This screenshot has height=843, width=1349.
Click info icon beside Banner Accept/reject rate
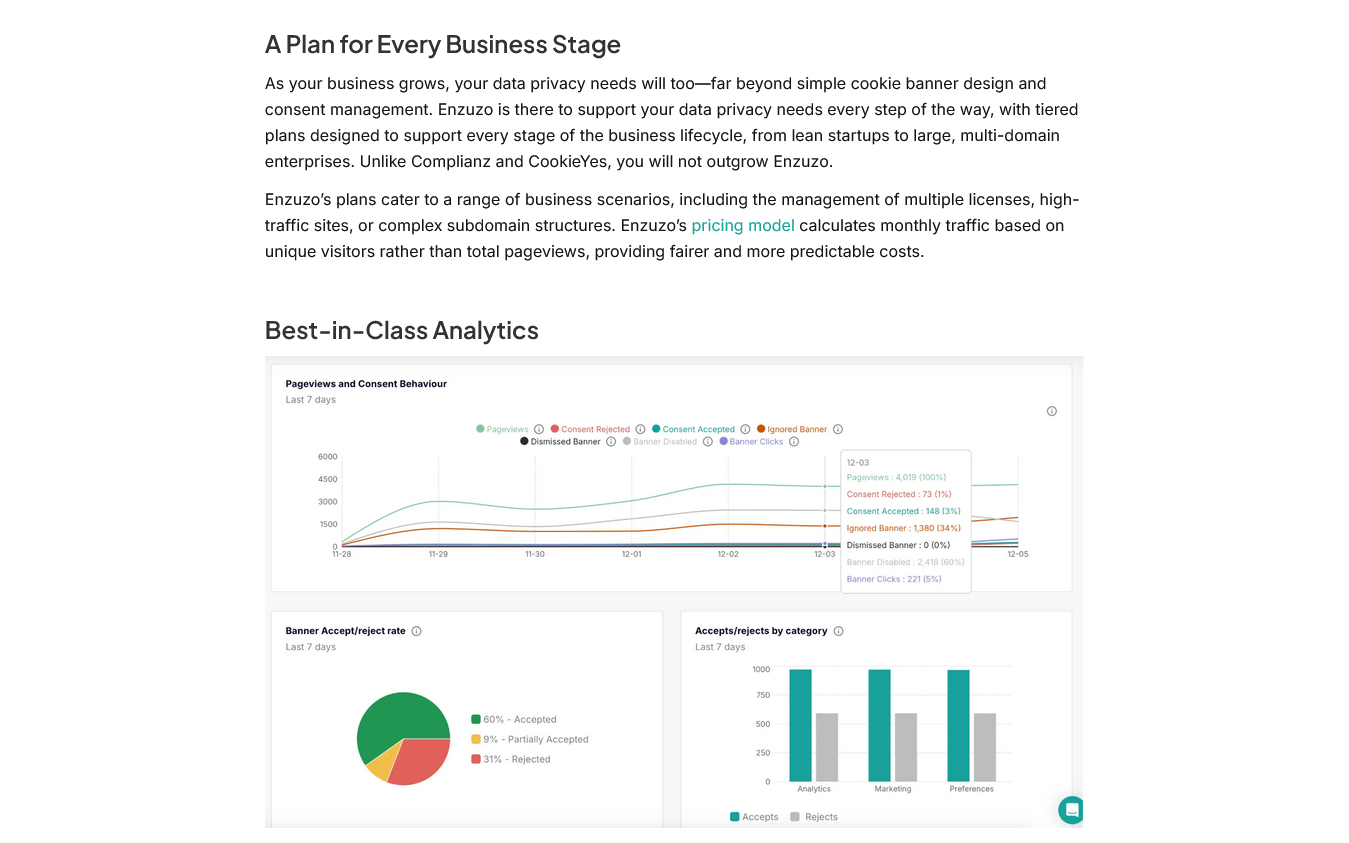[416, 631]
